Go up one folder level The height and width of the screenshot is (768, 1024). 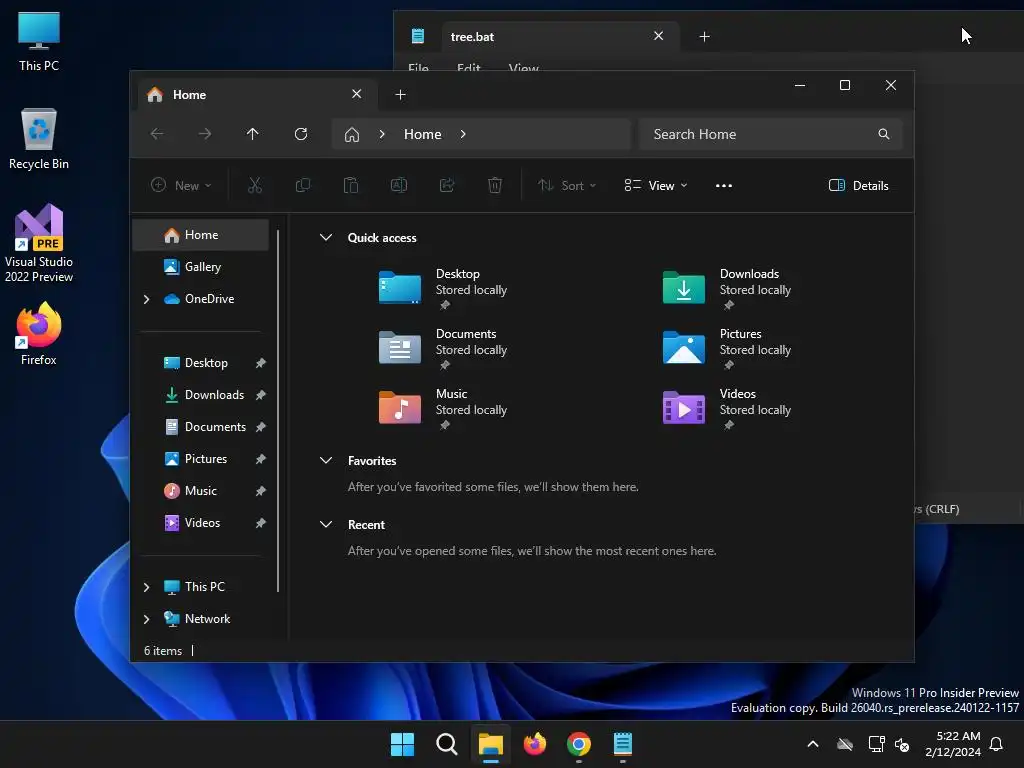coord(253,134)
